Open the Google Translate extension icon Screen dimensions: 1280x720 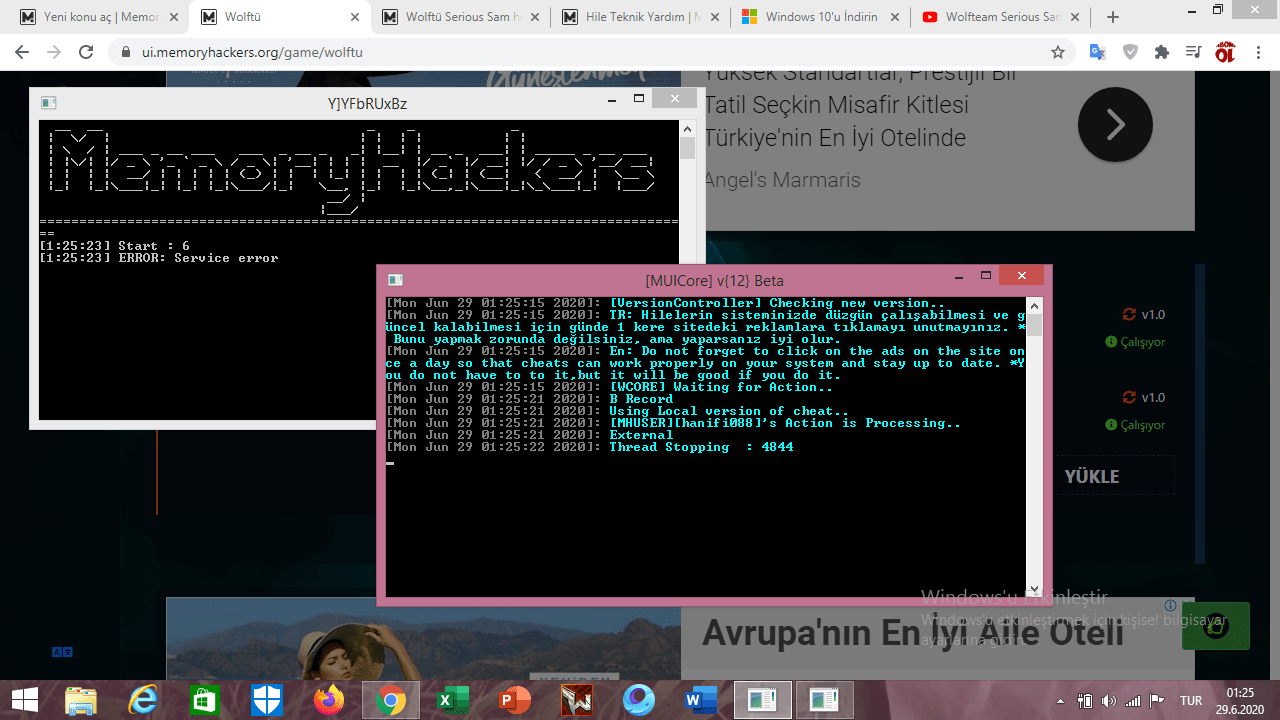click(1097, 52)
